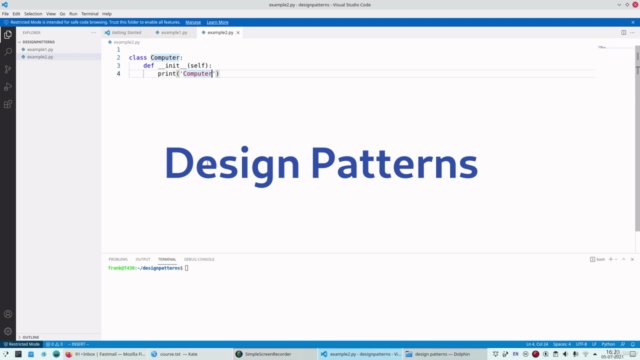640x360 pixels.
Task: Open the Manage gear icon
Action: pos(8,331)
